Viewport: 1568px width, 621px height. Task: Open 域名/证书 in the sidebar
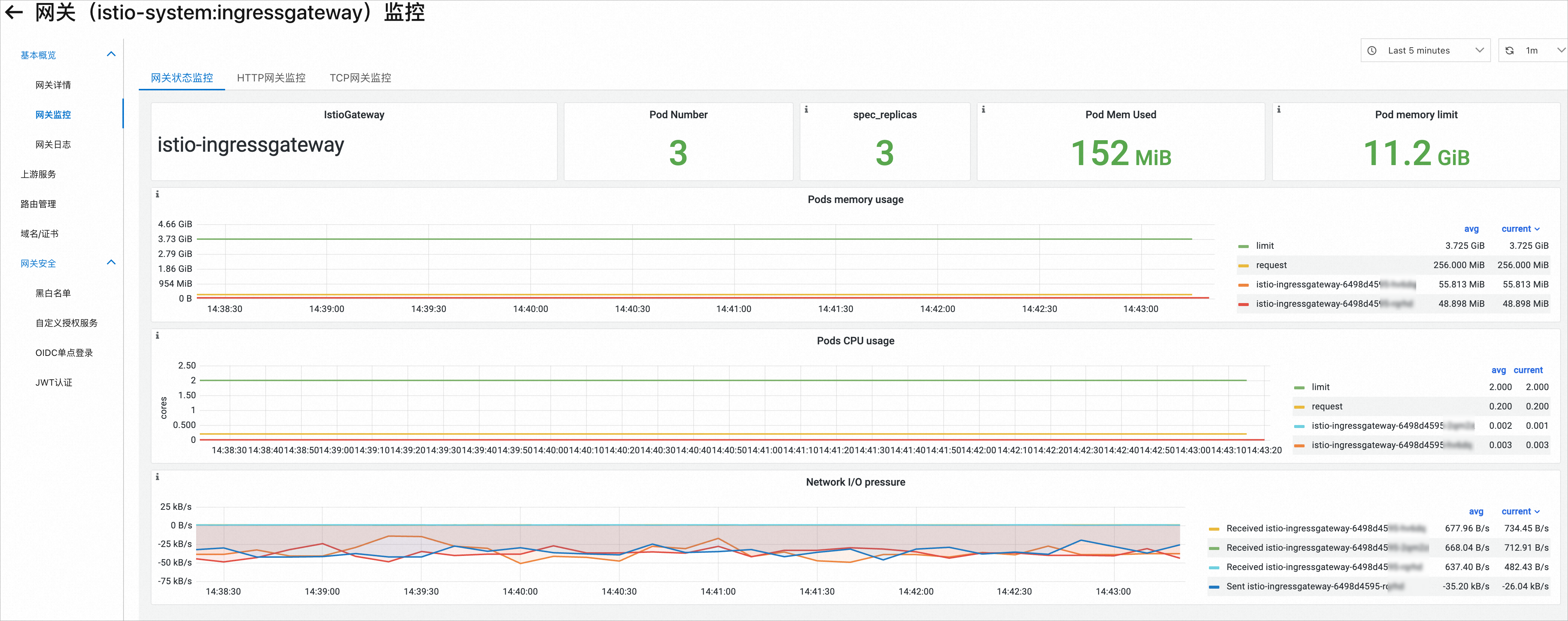point(39,234)
